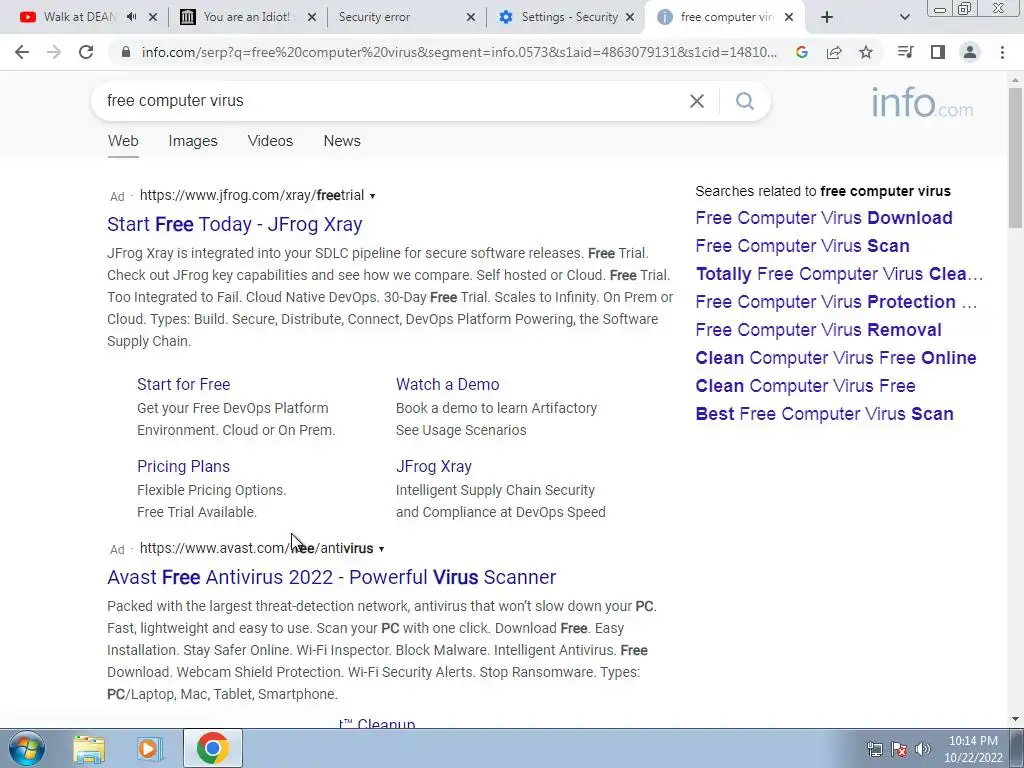This screenshot has height=768, width=1024.
Task: Click the Google icon in address bar
Action: (x=802, y=52)
